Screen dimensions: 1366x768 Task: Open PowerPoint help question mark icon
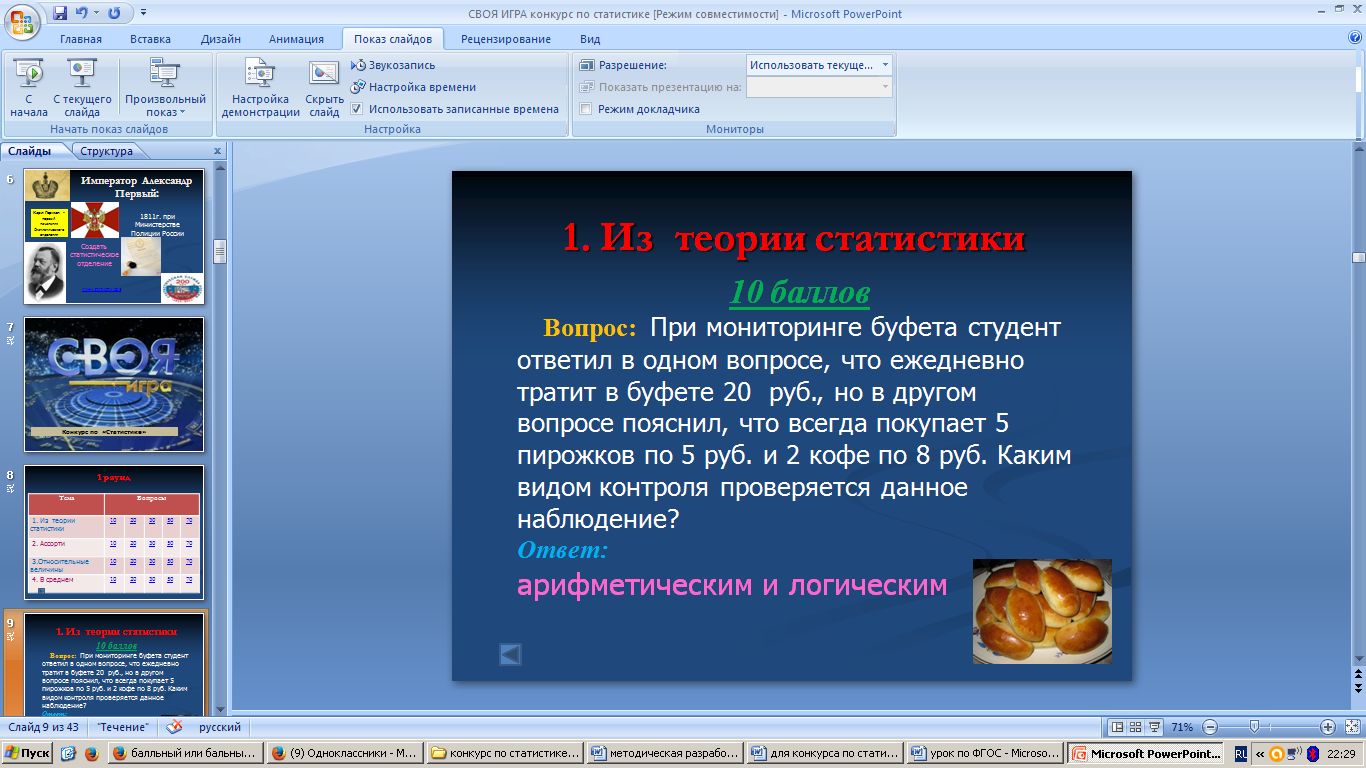pyautogui.click(x=1355, y=38)
